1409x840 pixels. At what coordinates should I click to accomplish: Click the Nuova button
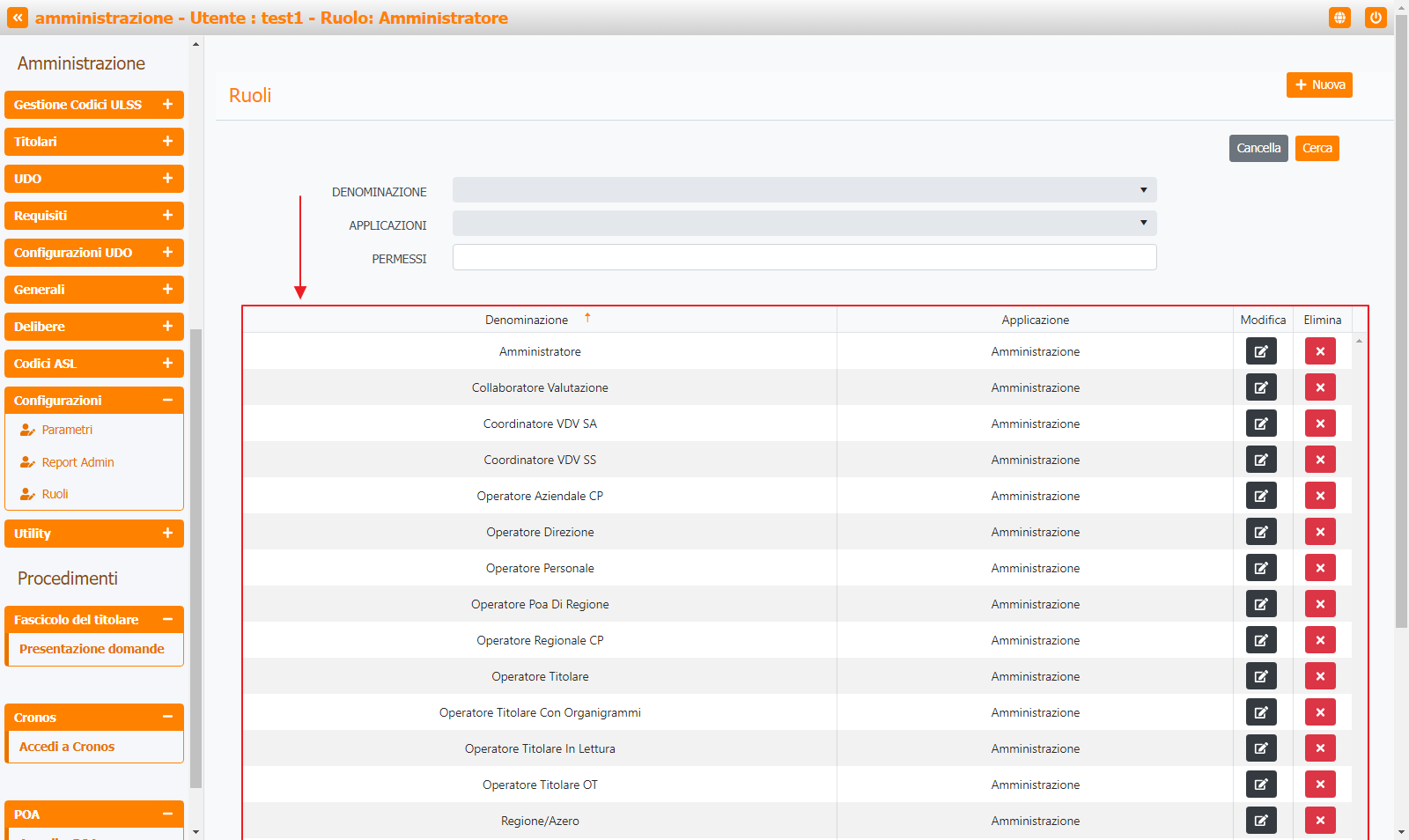point(1318,85)
